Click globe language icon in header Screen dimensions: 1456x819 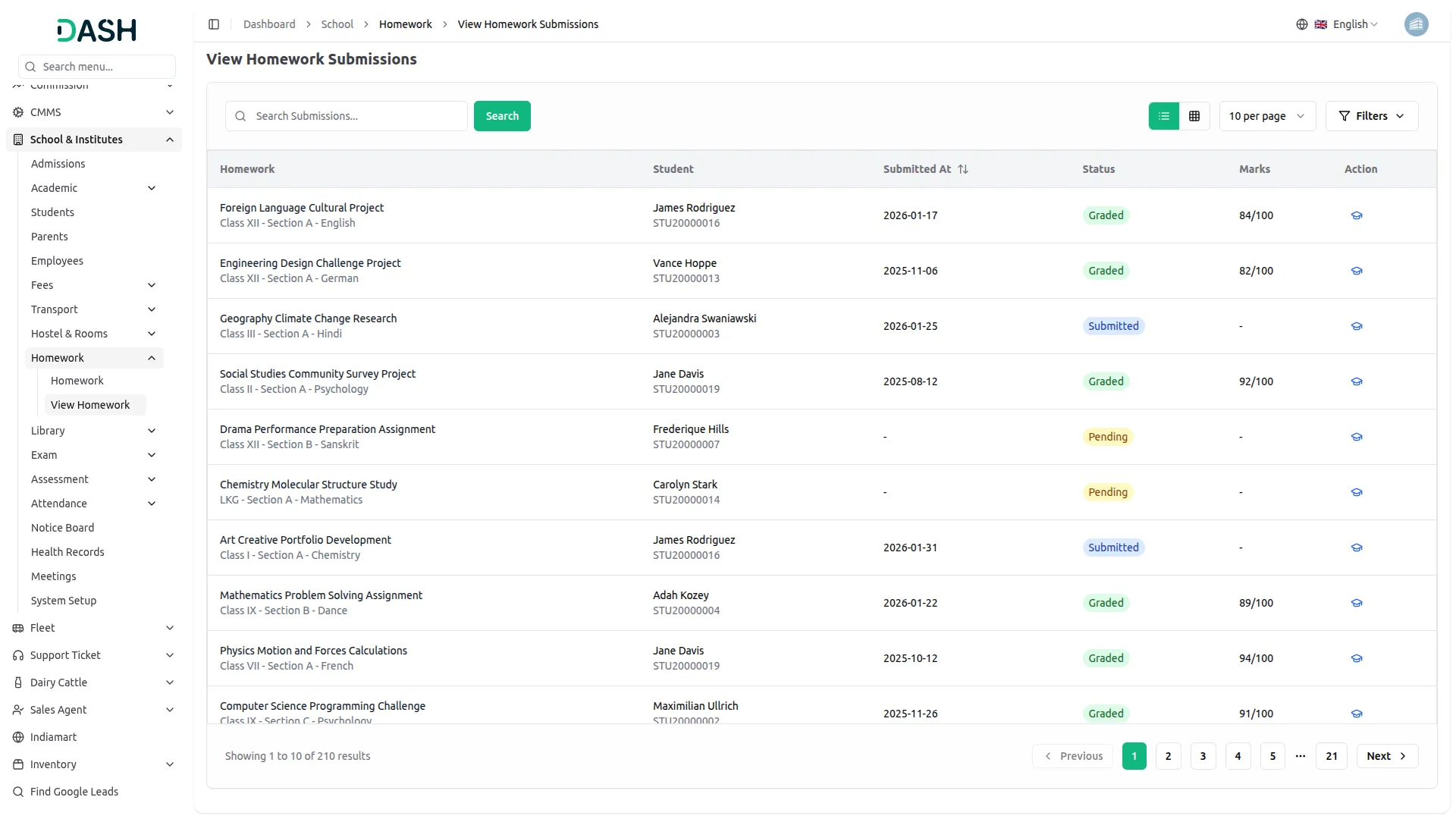[1302, 24]
